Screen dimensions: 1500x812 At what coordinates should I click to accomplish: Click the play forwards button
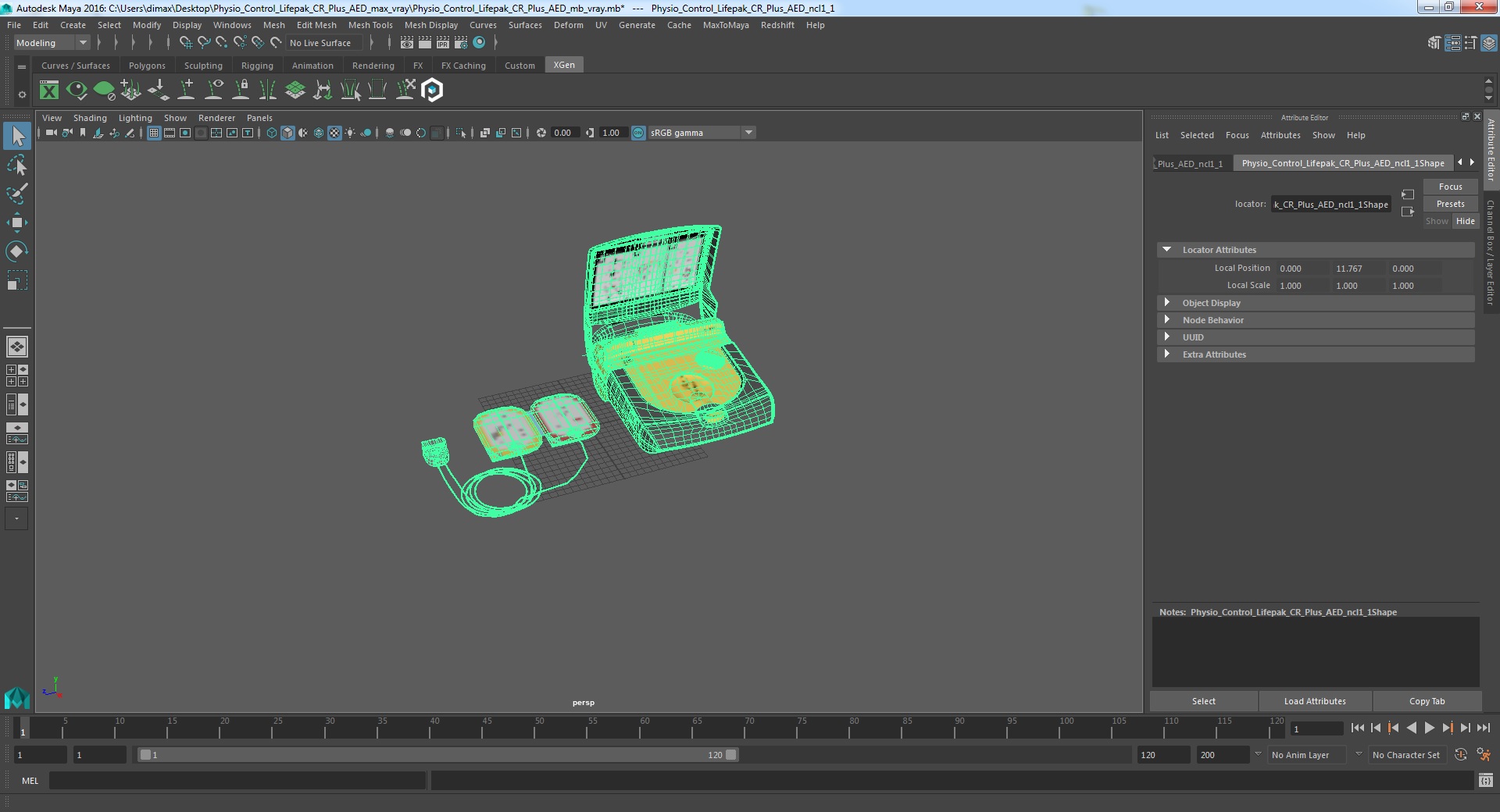pyautogui.click(x=1429, y=728)
